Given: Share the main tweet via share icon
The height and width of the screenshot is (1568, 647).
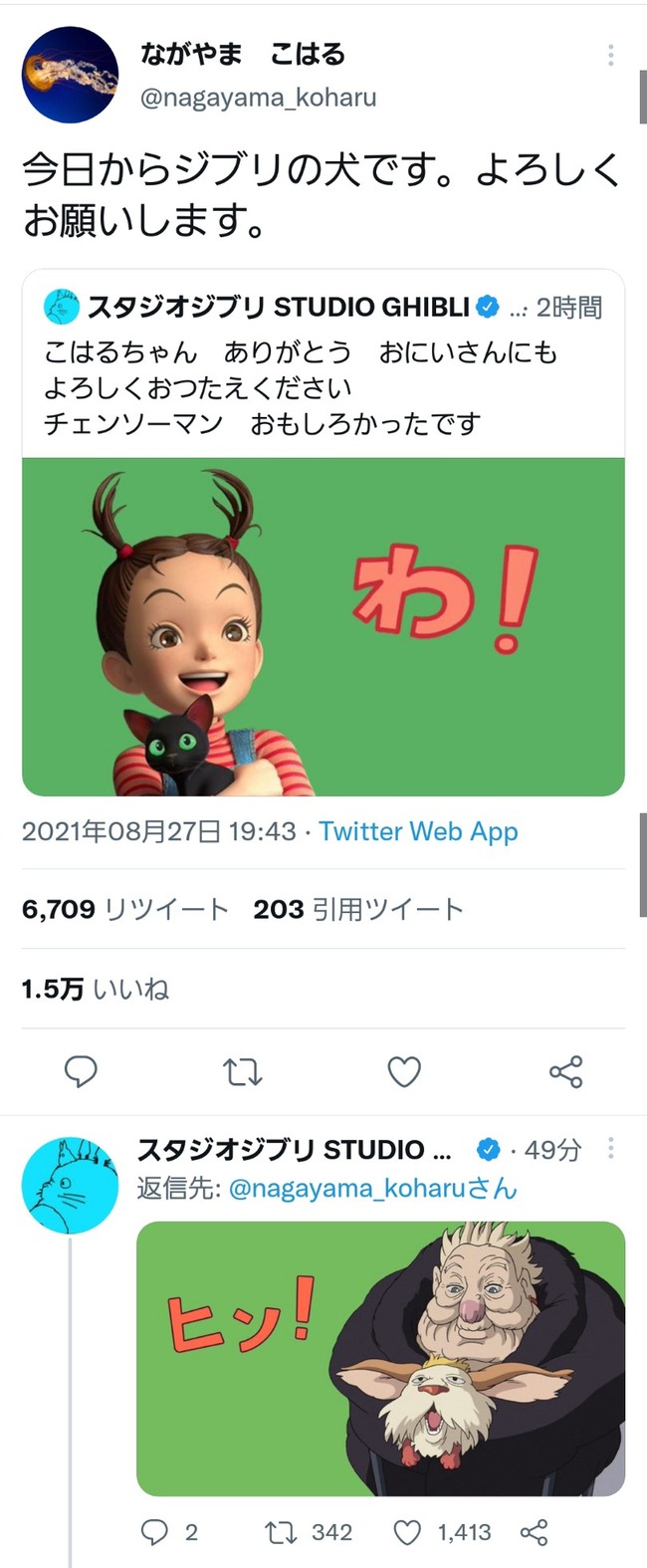Looking at the screenshot, I should pyautogui.click(x=565, y=1072).
